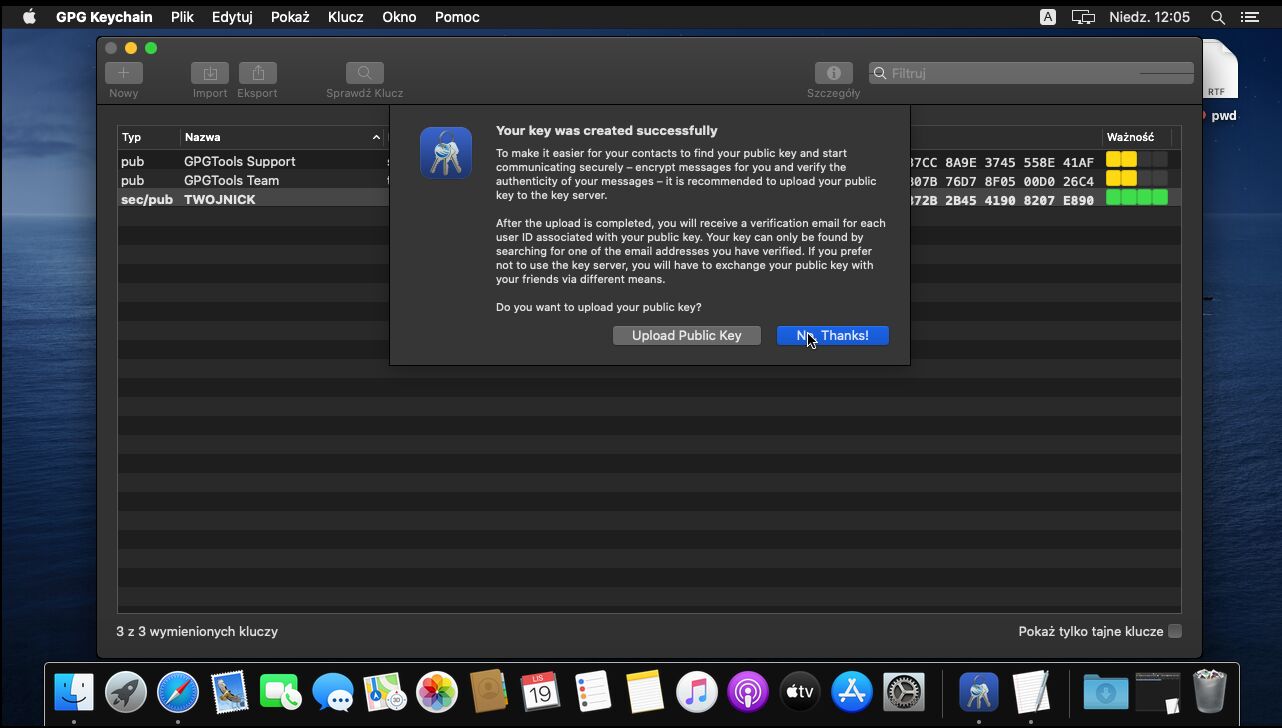This screenshot has height=728, width=1282.
Task: Open GPG Keychain icon in the Dock
Action: coord(979,691)
